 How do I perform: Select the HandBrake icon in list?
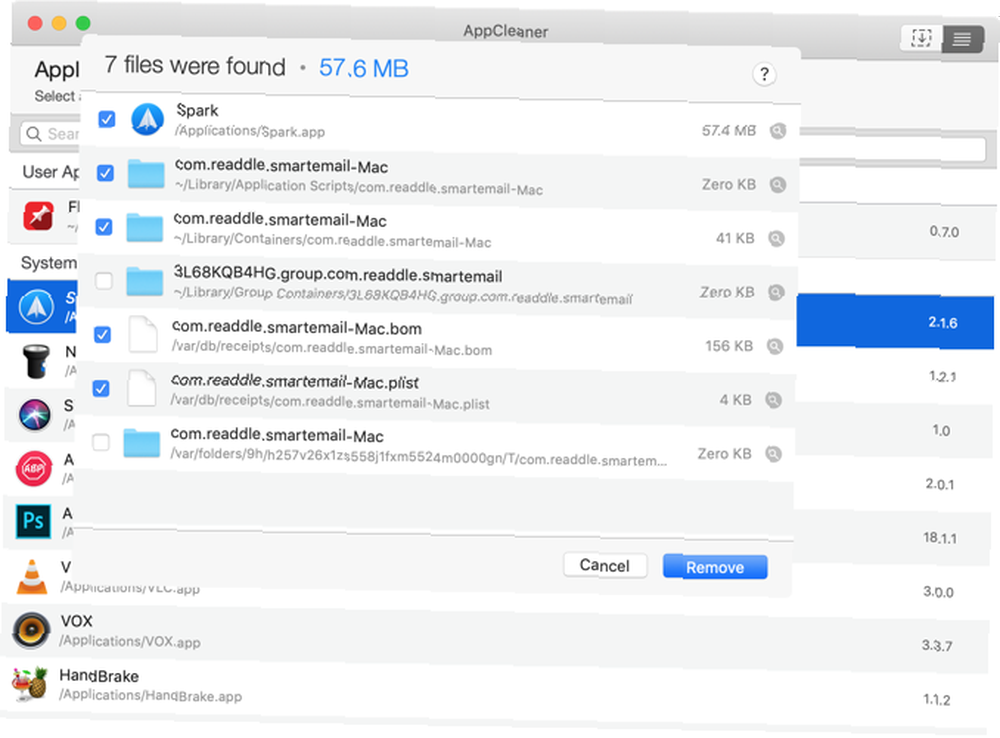tap(30, 684)
